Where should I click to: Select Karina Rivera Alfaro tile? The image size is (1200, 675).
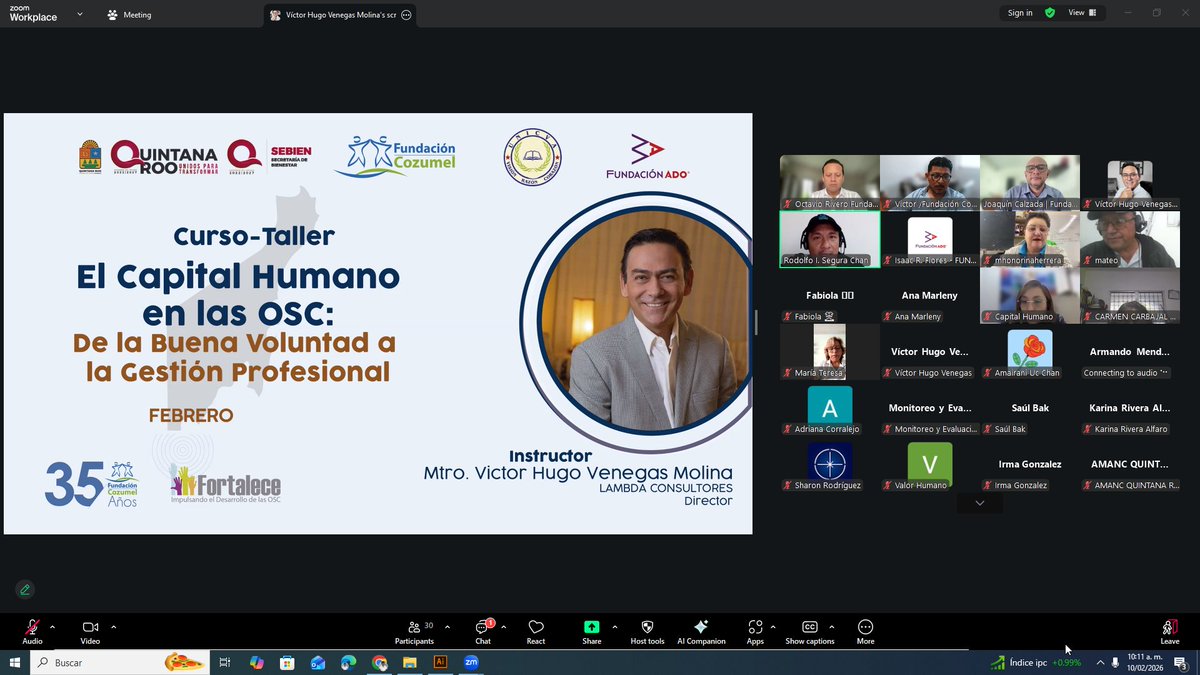tap(1130, 408)
